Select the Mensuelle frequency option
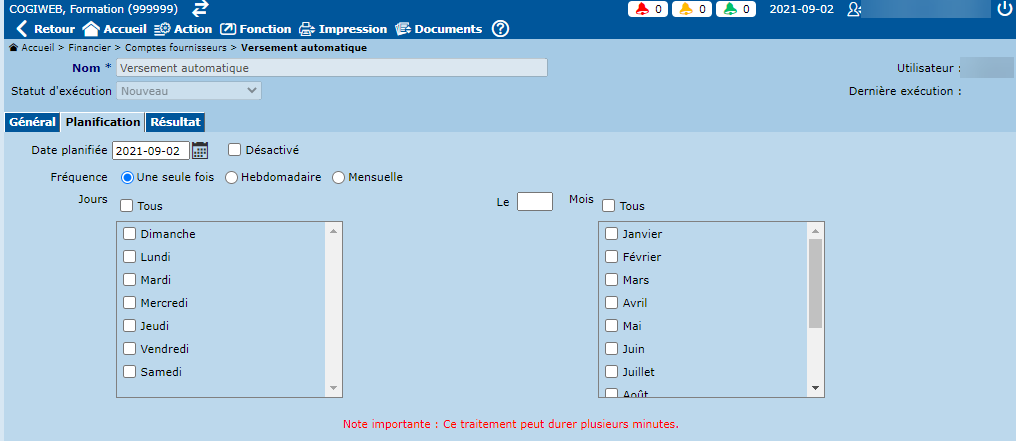Image resolution: width=1016 pixels, height=441 pixels. [x=338, y=177]
